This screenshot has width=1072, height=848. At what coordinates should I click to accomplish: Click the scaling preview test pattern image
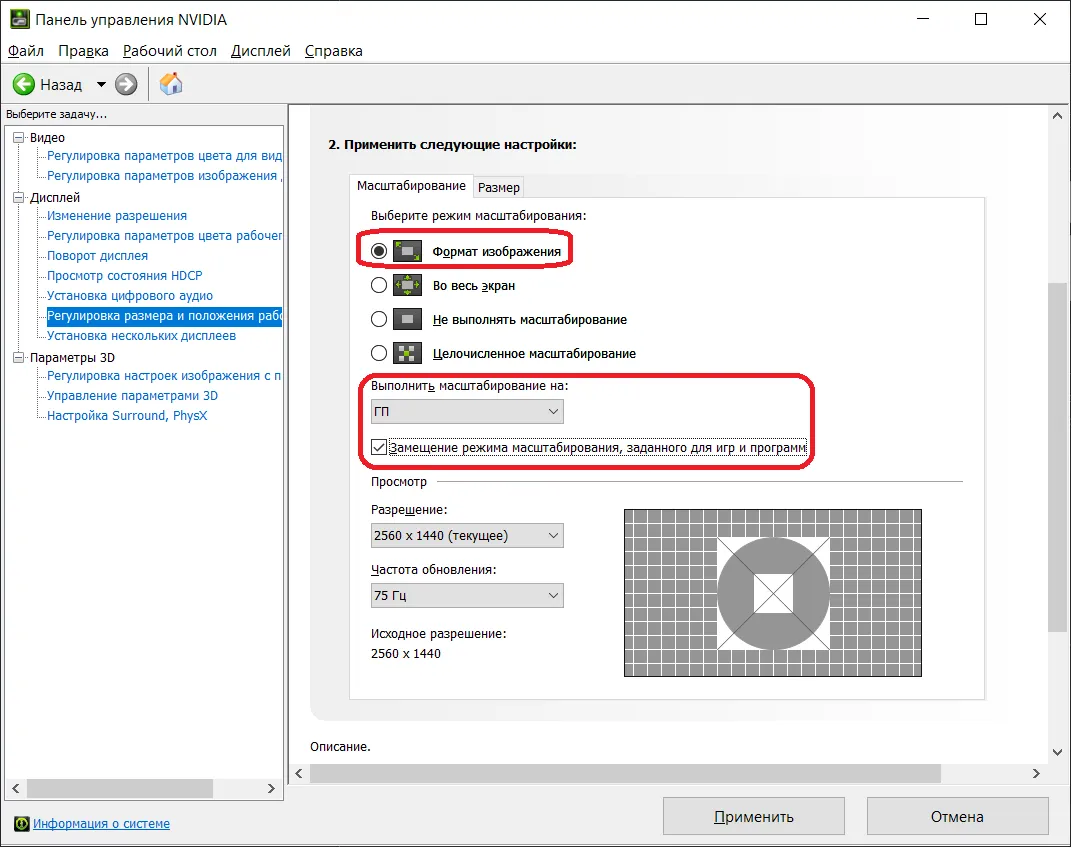click(x=773, y=593)
